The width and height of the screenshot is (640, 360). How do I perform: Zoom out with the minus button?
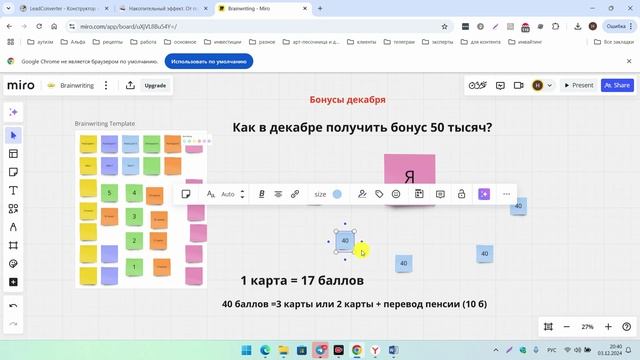567,327
